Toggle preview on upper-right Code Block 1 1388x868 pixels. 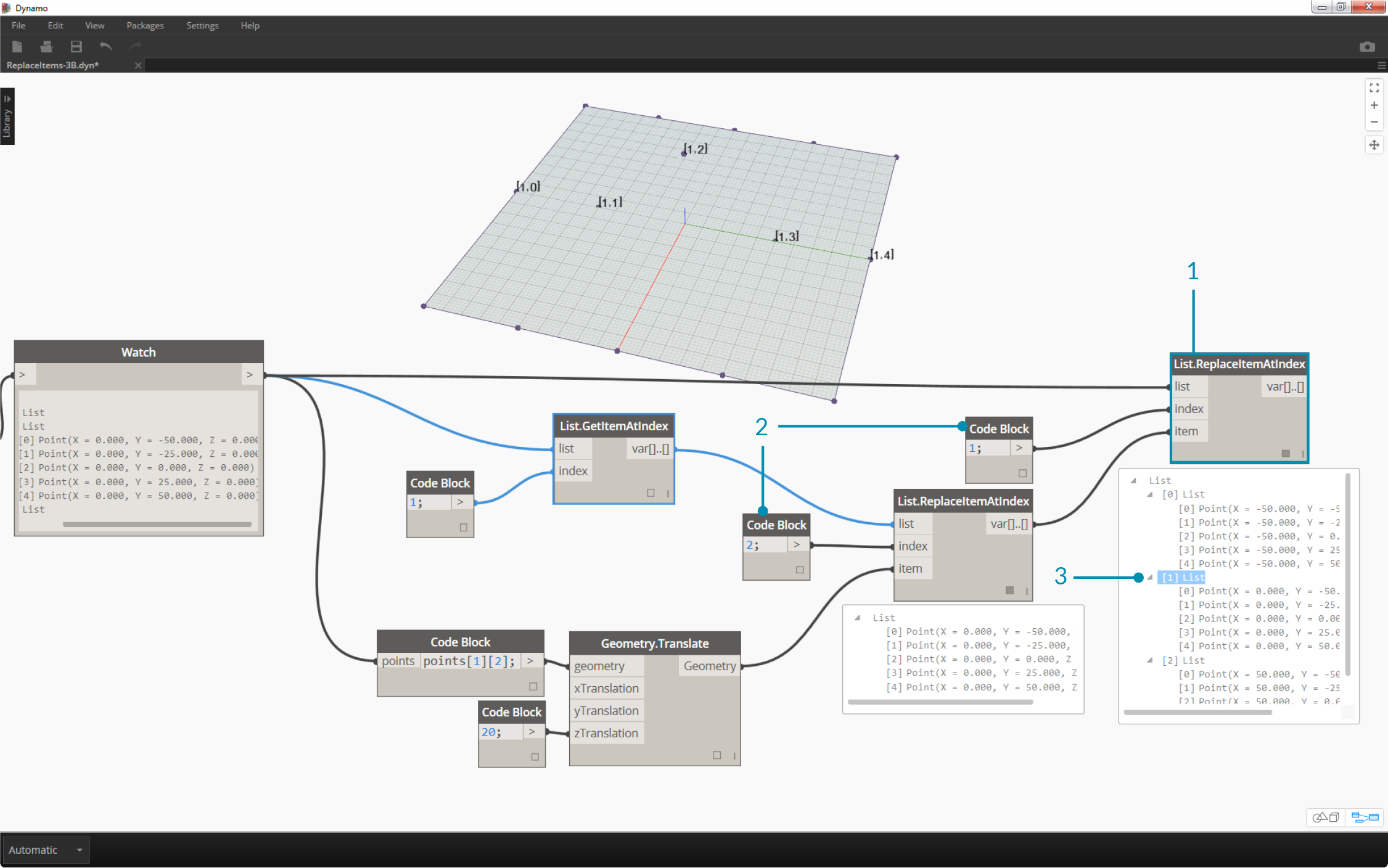pyautogui.click(x=1022, y=473)
